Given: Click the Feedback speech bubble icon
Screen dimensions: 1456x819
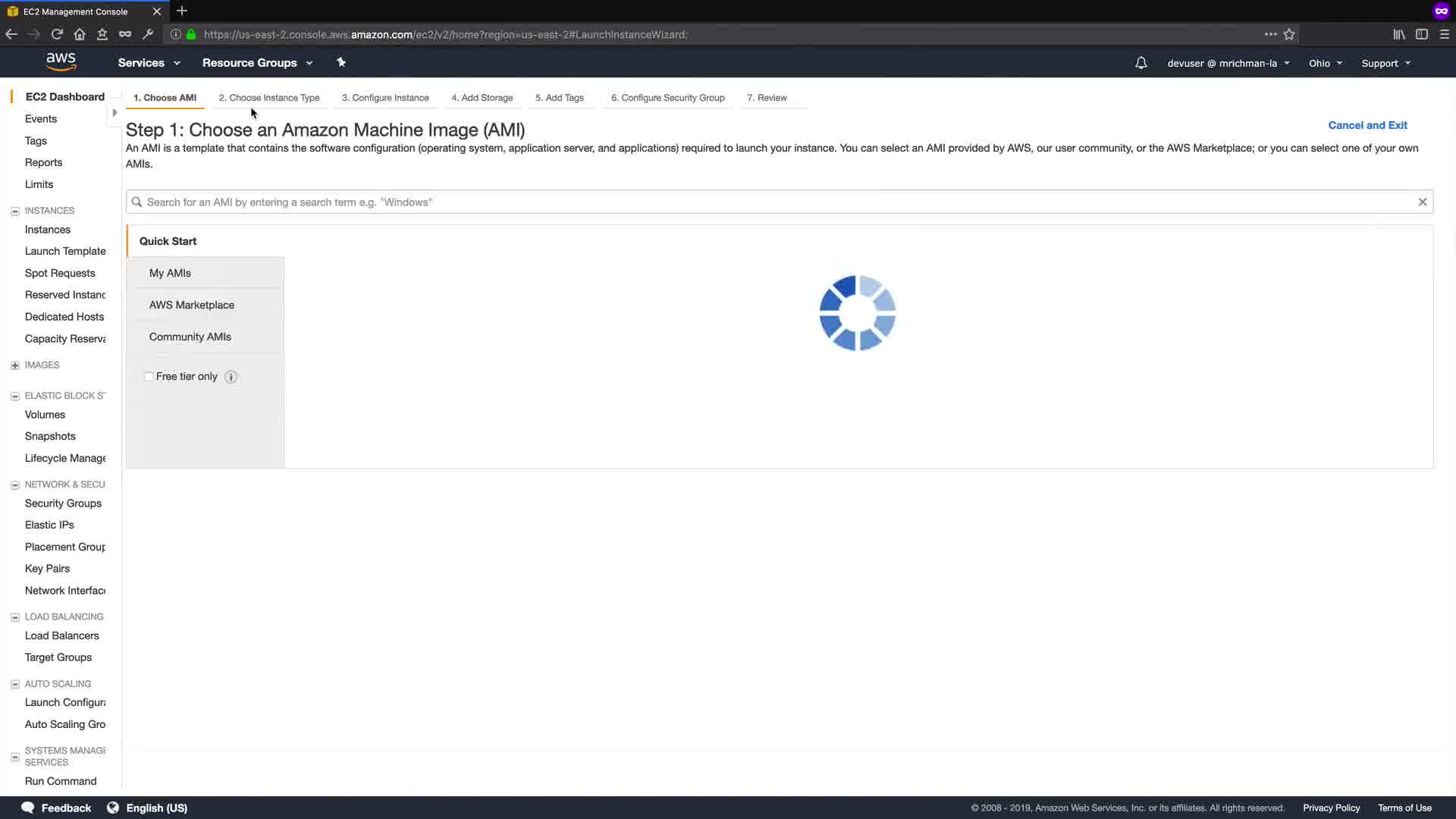Looking at the screenshot, I should 28,808.
